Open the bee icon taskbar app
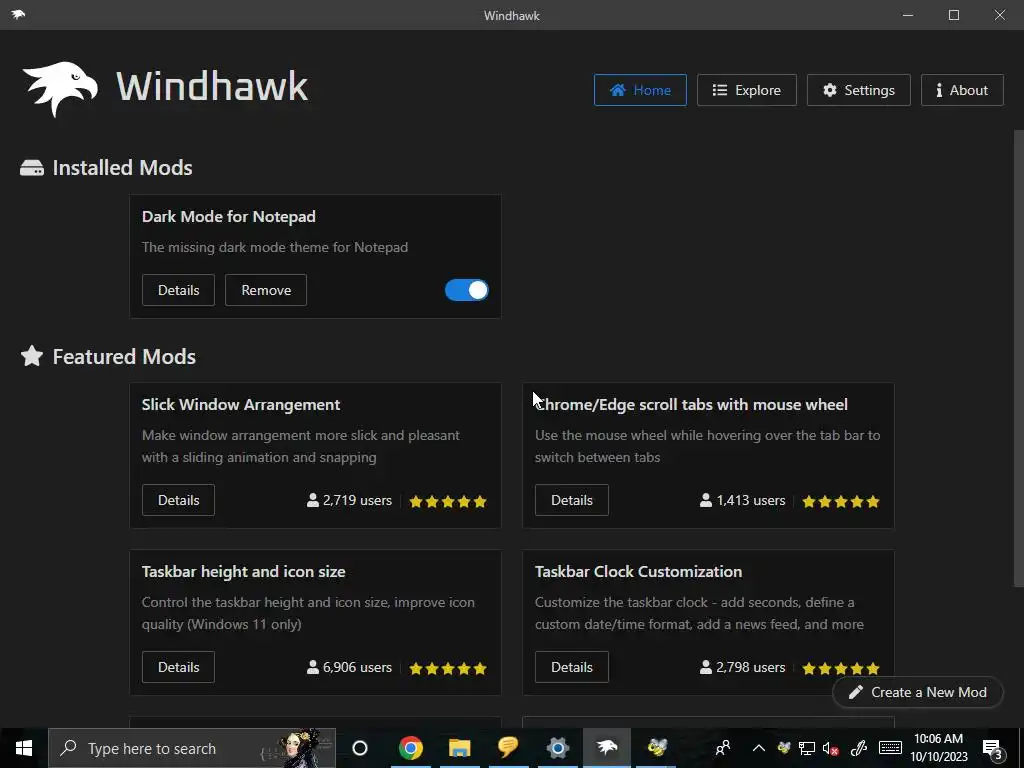The width and height of the screenshot is (1024, 768). [657, 746]
